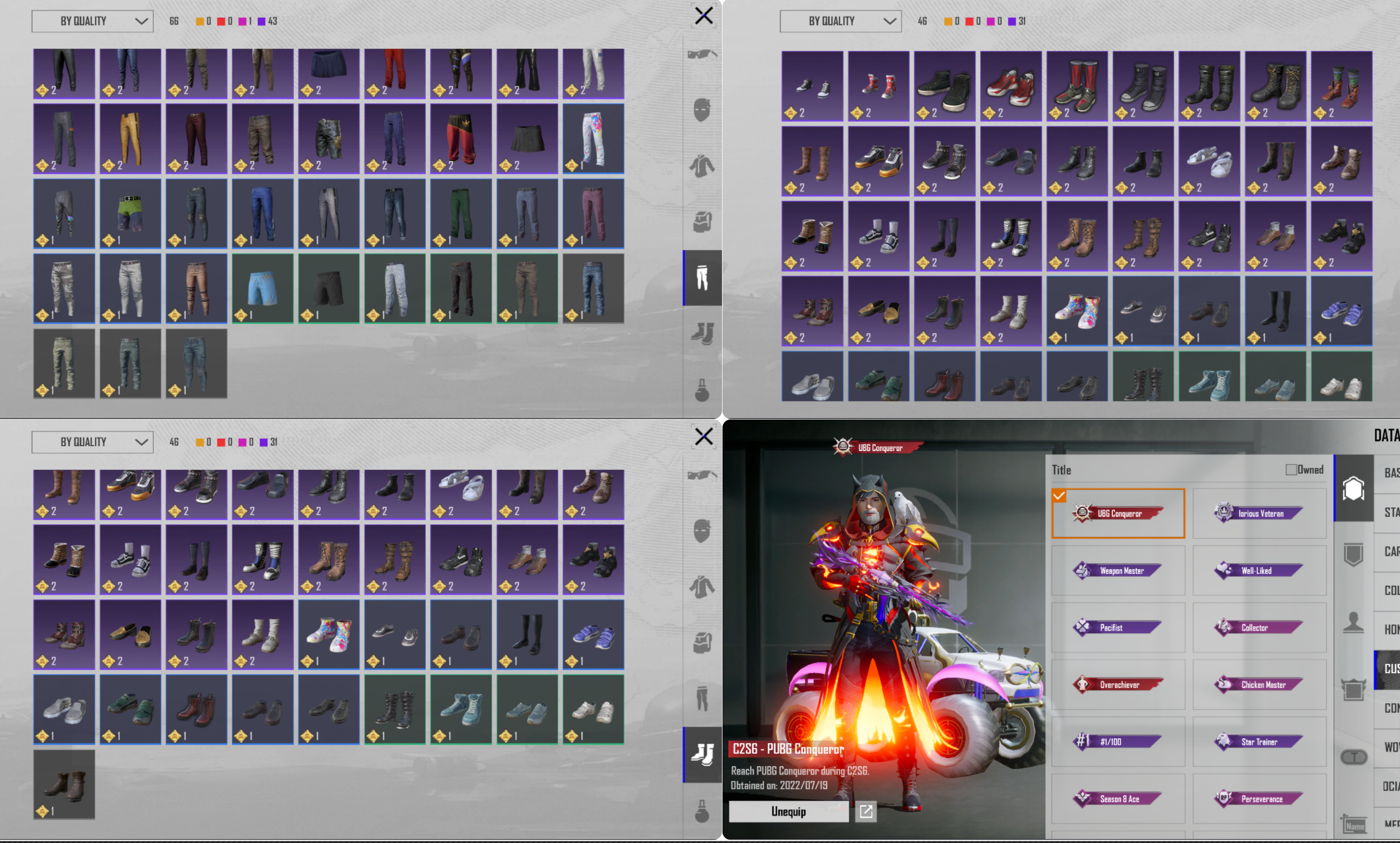Open the BY QUALITY dropdown in the pants inventory
Screen dimensions: 1400x843
point(92,22)
